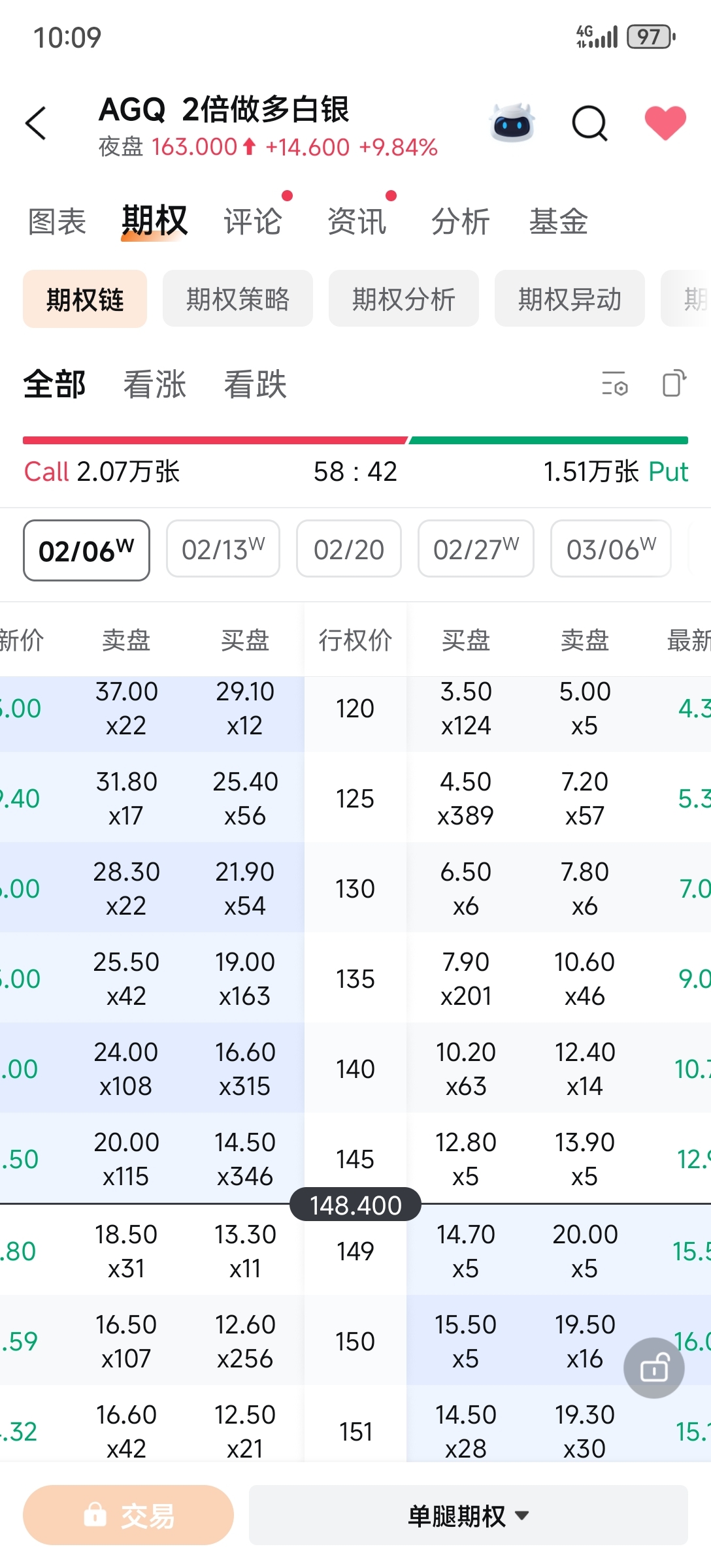Tap the Call/Put ratio bar

[355, 440]
